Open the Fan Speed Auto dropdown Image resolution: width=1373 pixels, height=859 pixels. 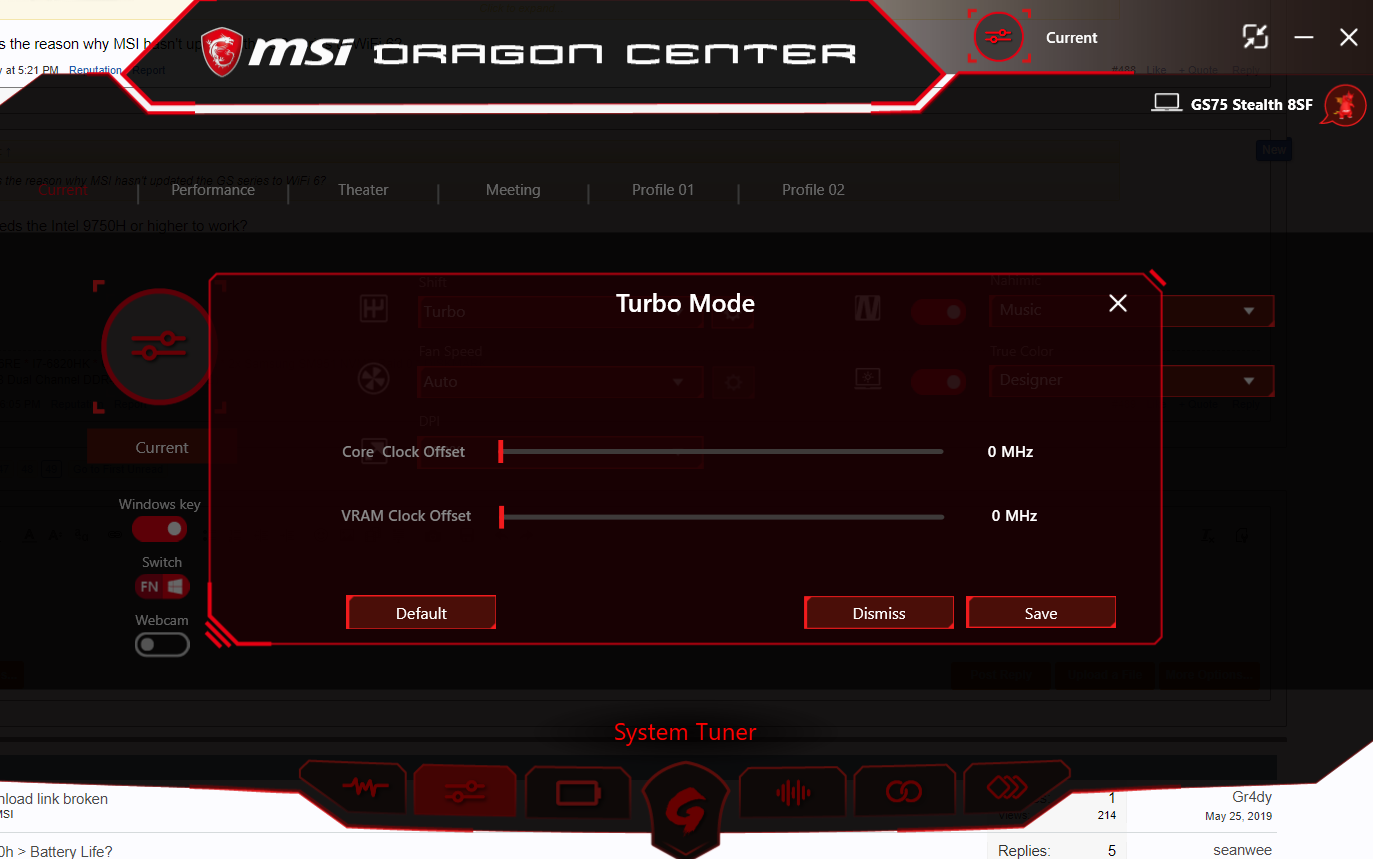pyautogui.click(x=560, y=382)
